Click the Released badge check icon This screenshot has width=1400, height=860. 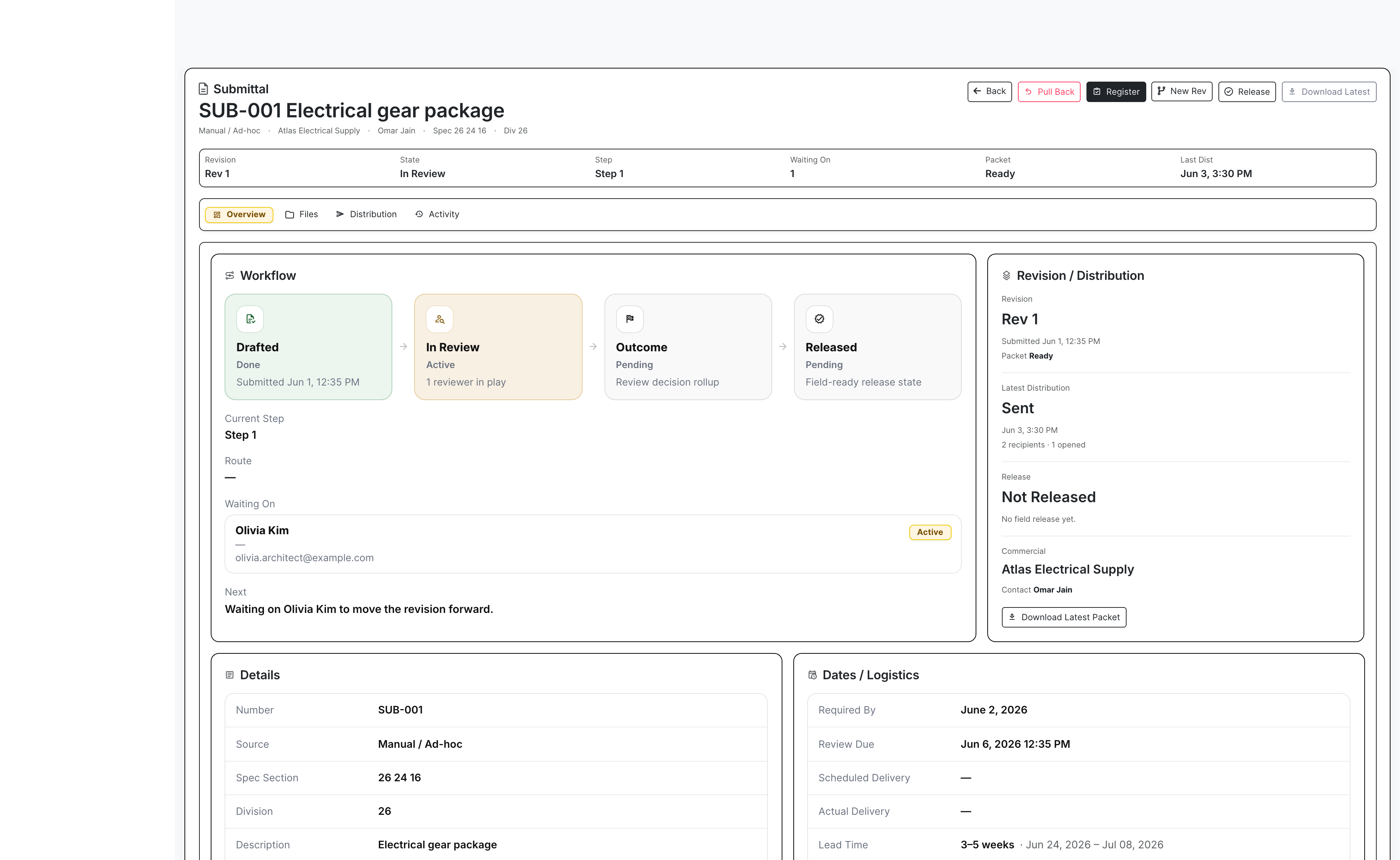pyautogui.click(x=819, y=319)
